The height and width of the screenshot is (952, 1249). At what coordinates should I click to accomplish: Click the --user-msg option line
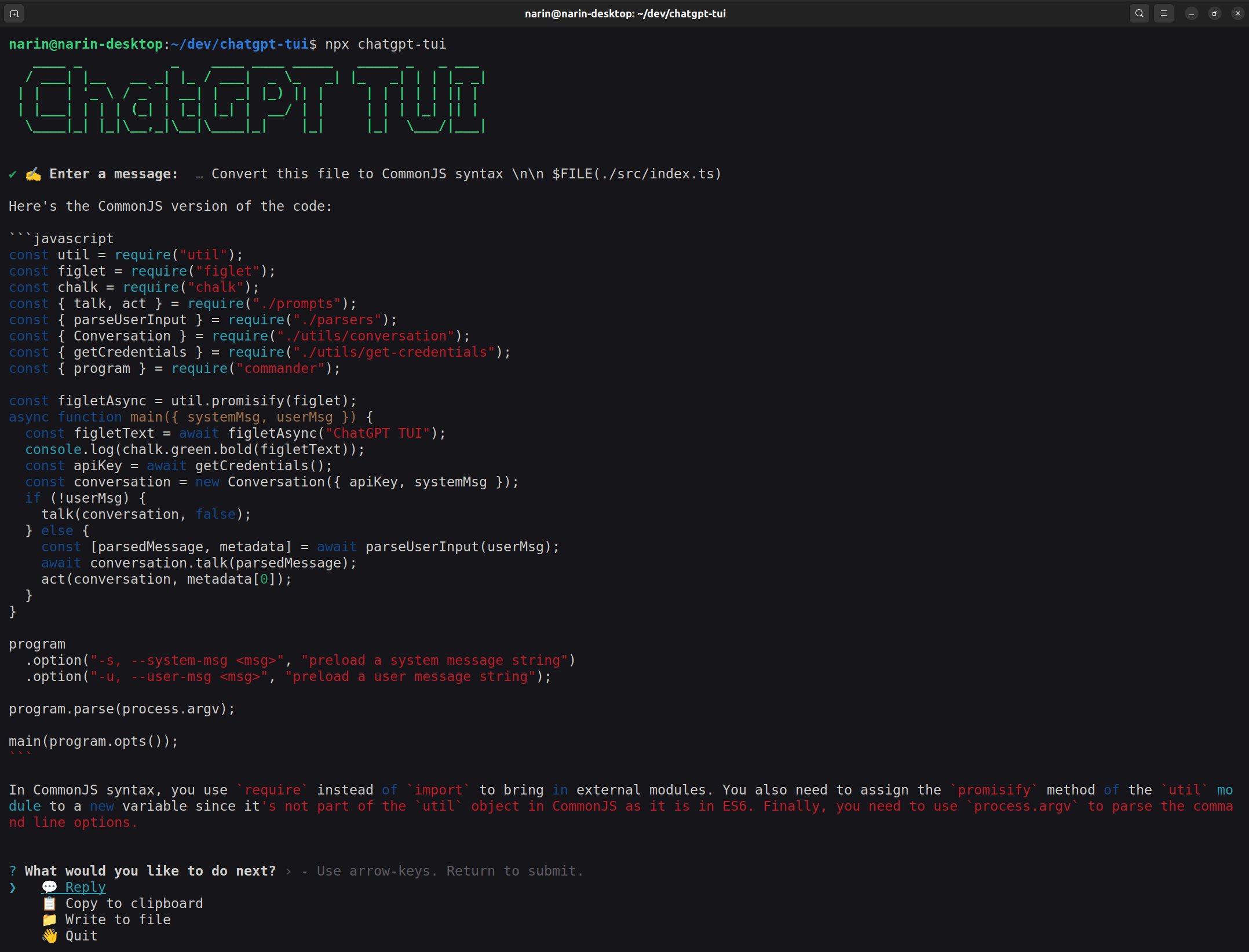pos(288,676)
